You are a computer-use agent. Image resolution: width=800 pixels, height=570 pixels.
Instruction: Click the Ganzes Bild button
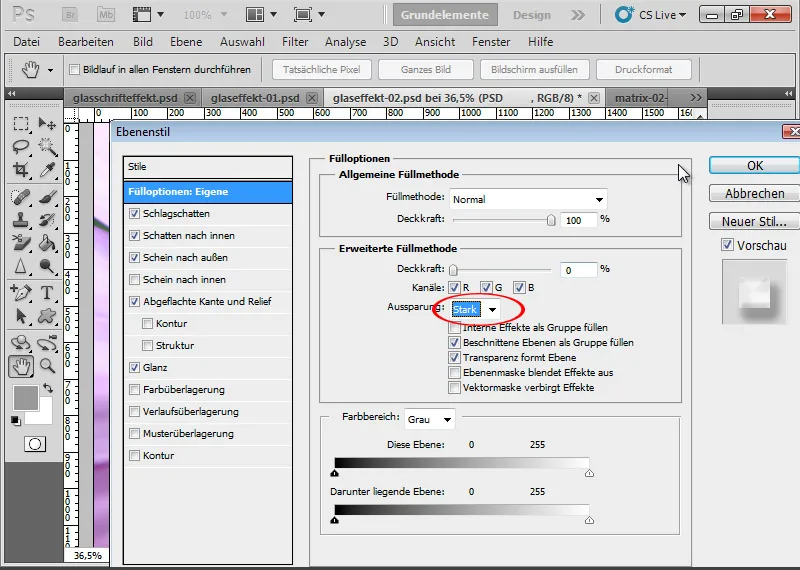426,69
